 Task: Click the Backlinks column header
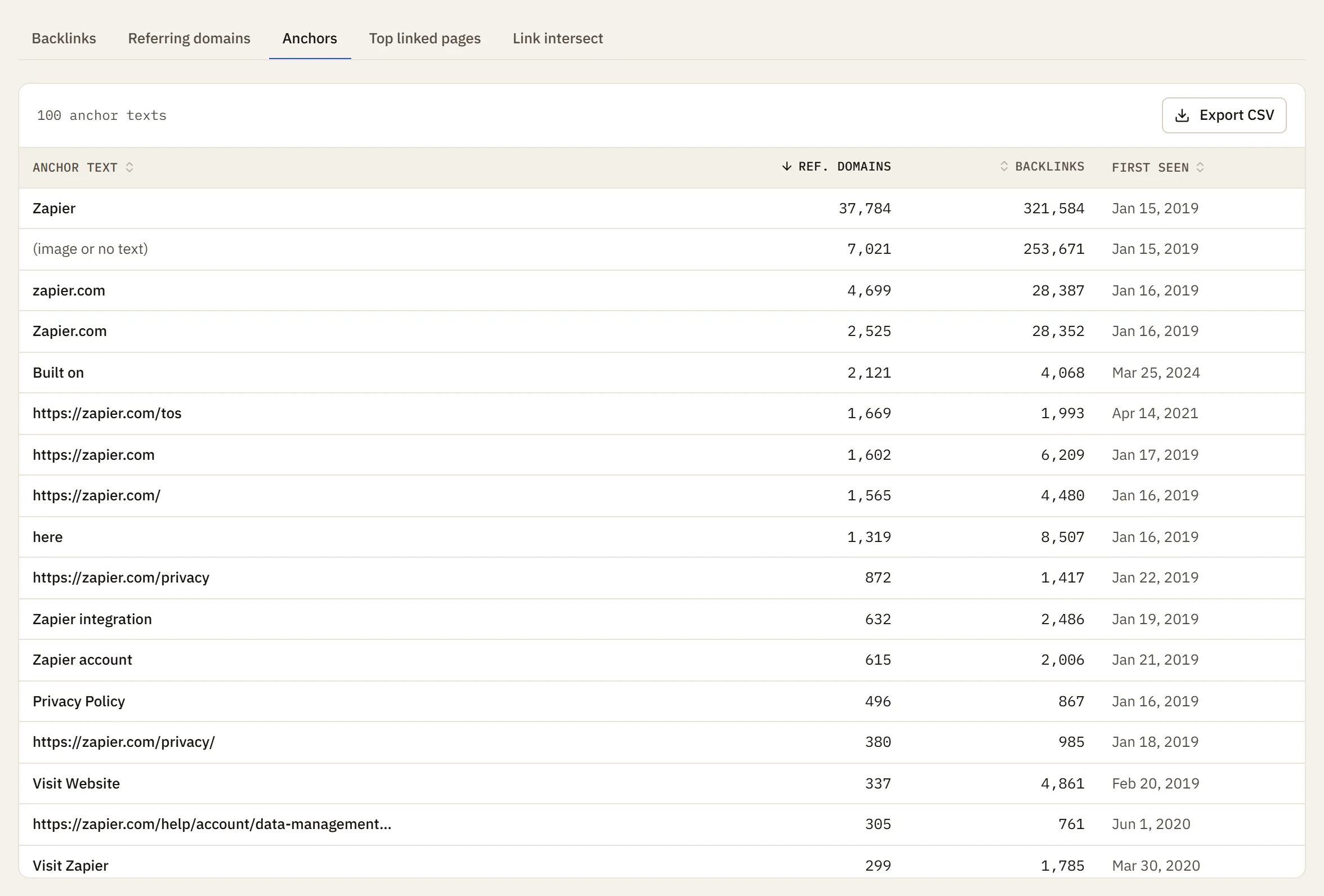click(1049, 167)
